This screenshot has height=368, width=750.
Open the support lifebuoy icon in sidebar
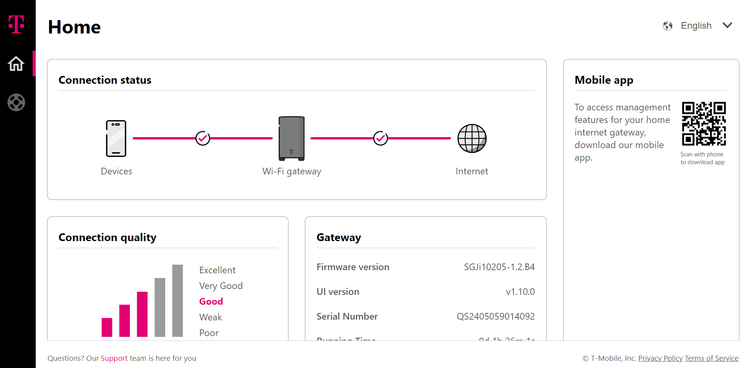[x=16, y=102]
